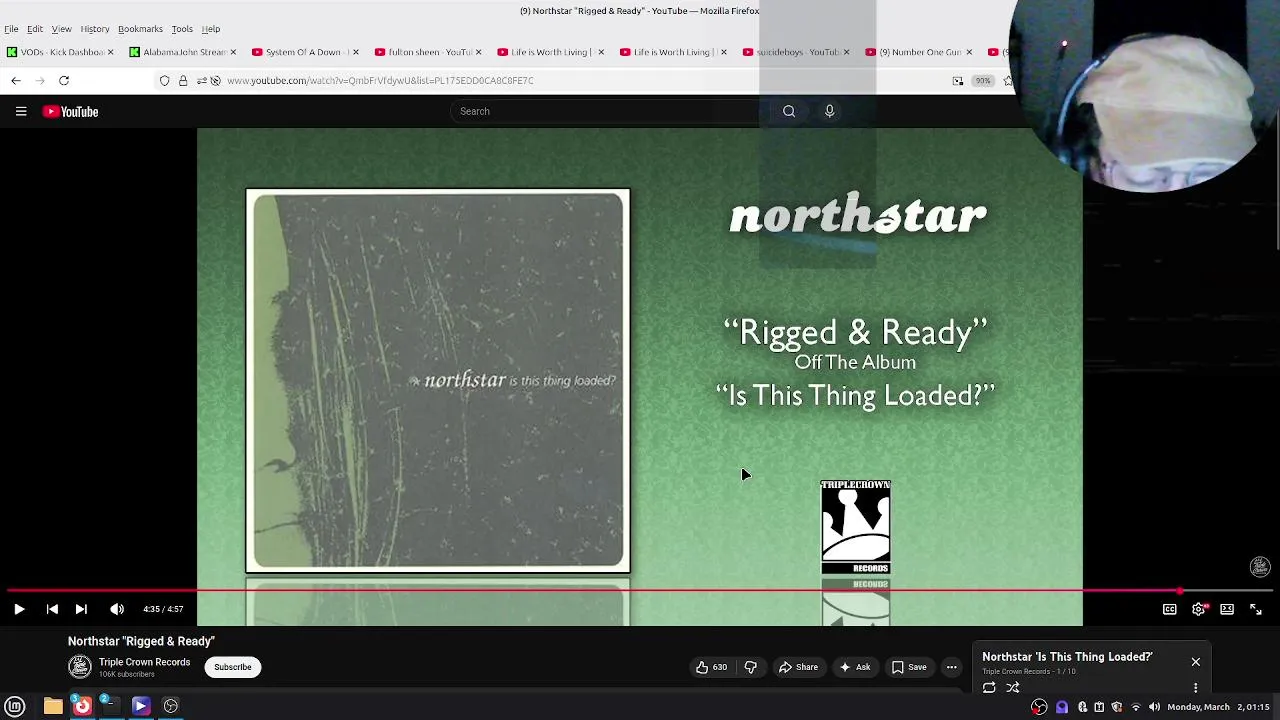Screen dimensions: 1280x720
Task: Open the File menu
Action: (x=11, y=29)
